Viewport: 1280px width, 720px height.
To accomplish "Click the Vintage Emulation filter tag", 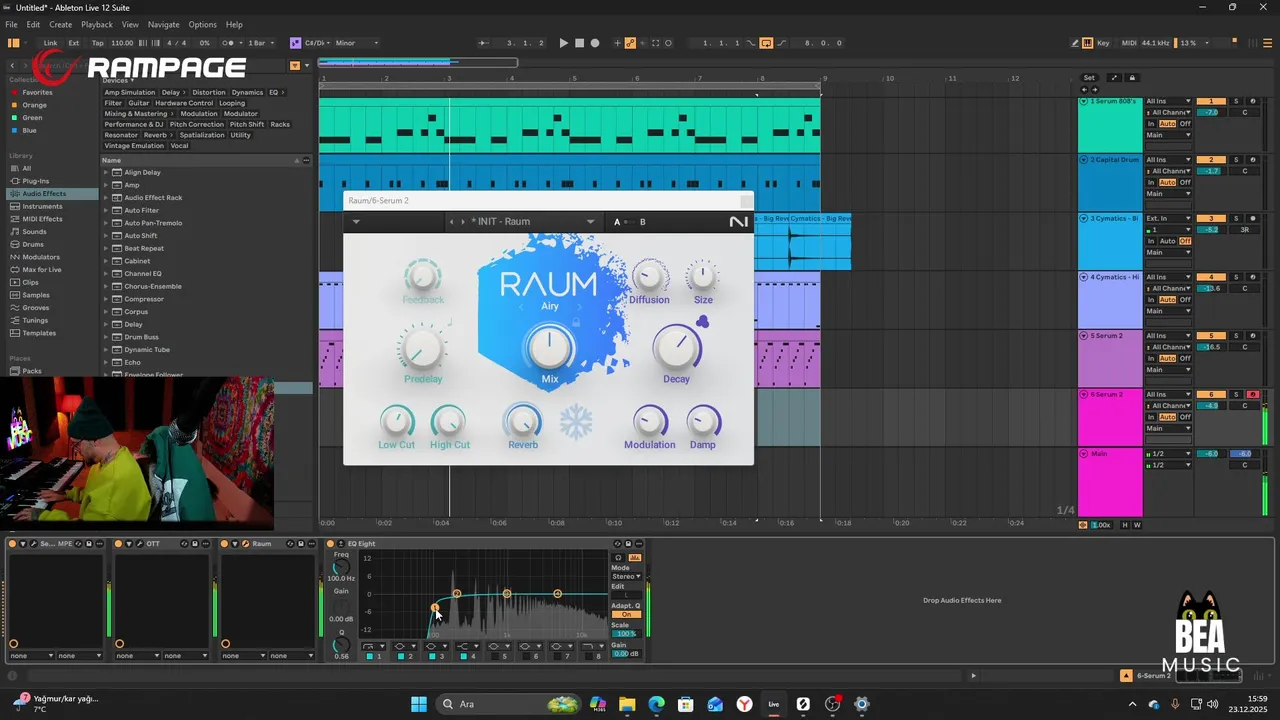I will pos(134,145).
